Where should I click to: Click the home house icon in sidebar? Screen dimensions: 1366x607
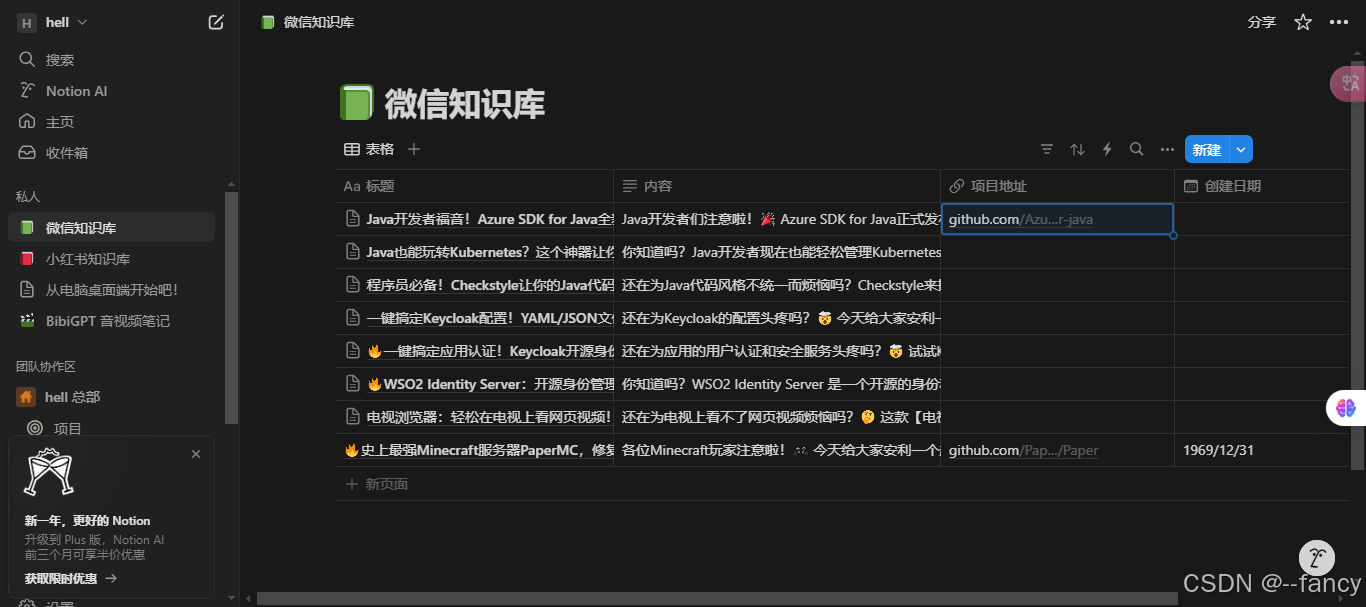click(x=27, y=122)
